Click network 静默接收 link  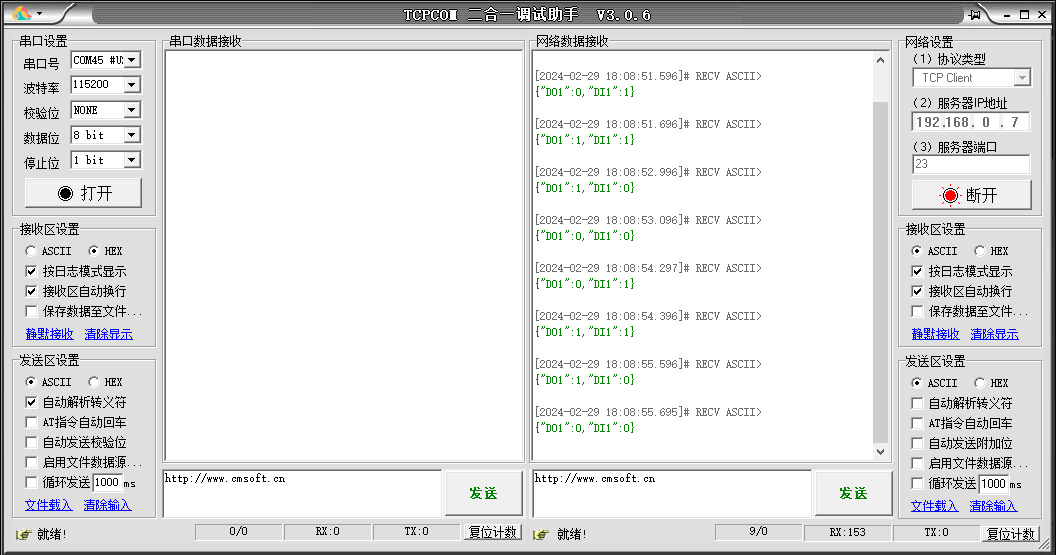coord(935,334)
